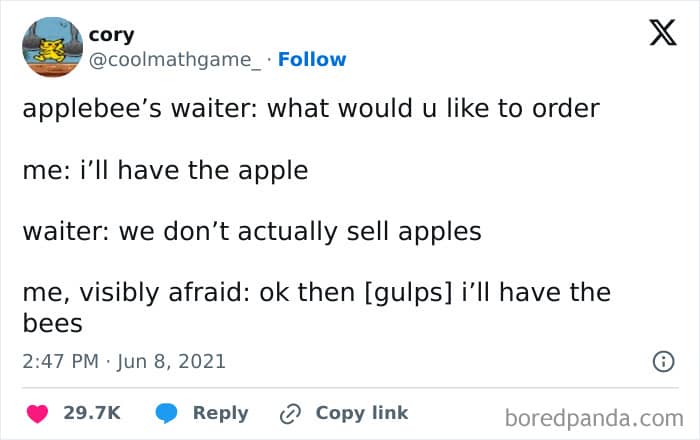Image resolution: width=700 pixels, height=440 pixels.
Task: Open the X logo in the corner
Action: (x=662, y=34)
